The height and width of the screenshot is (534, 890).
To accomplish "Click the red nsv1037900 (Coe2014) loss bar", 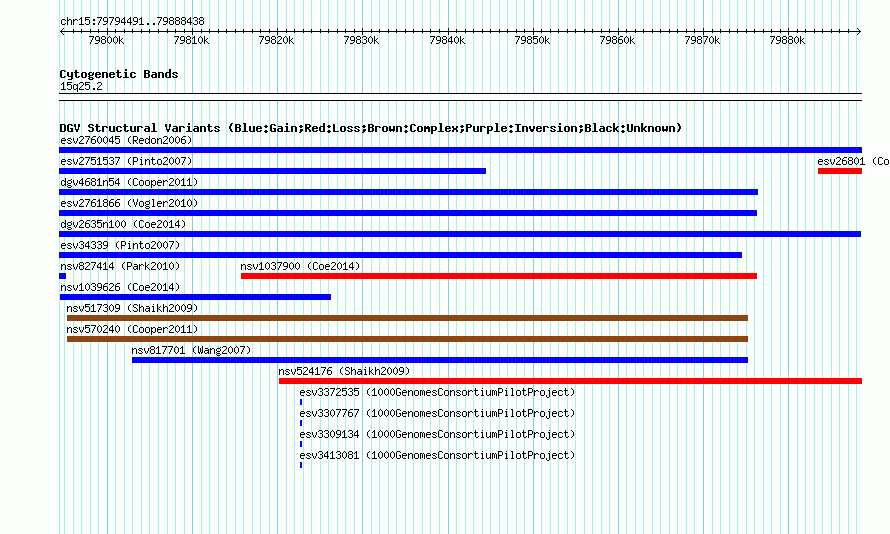I will [499, 276].
